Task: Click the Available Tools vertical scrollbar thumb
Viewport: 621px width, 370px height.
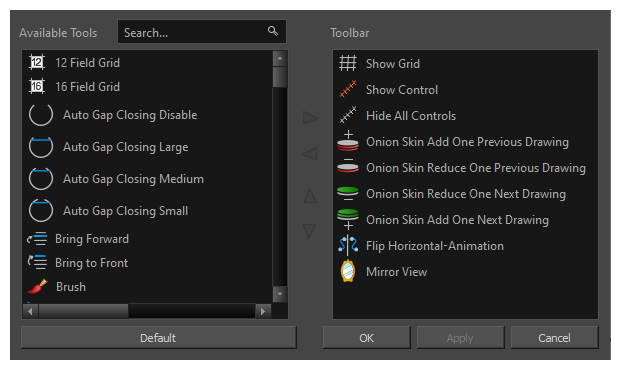Action: tap(280, 77)
